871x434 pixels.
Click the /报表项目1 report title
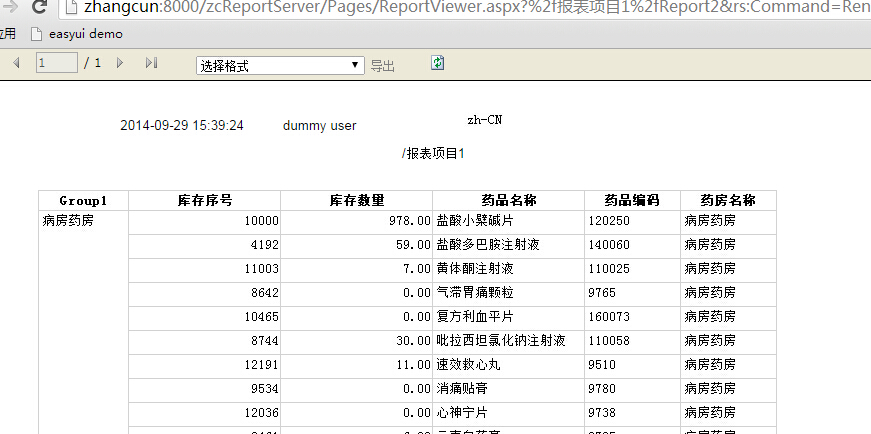pyautogui.click(x=433, y=154)
